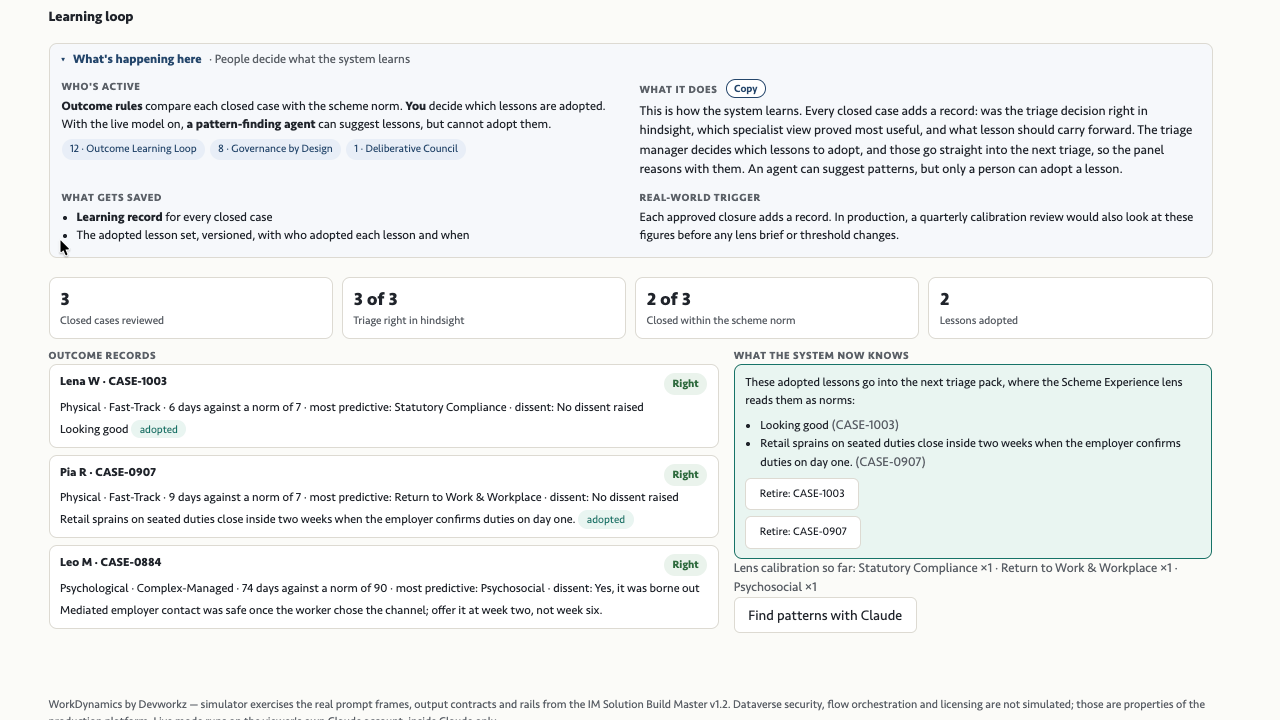Retire the CASE-1003 lesson
The width and height of the screenshot is (1280, 720).
pos(802,494)
